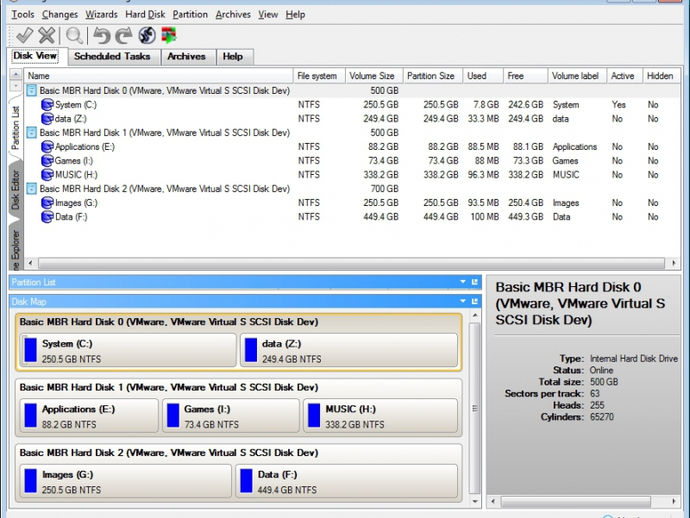Image resolution: width=690 pixels, height=518 pixels.
Task: Click the up arrow above side tabs
Action: point(15,74)
